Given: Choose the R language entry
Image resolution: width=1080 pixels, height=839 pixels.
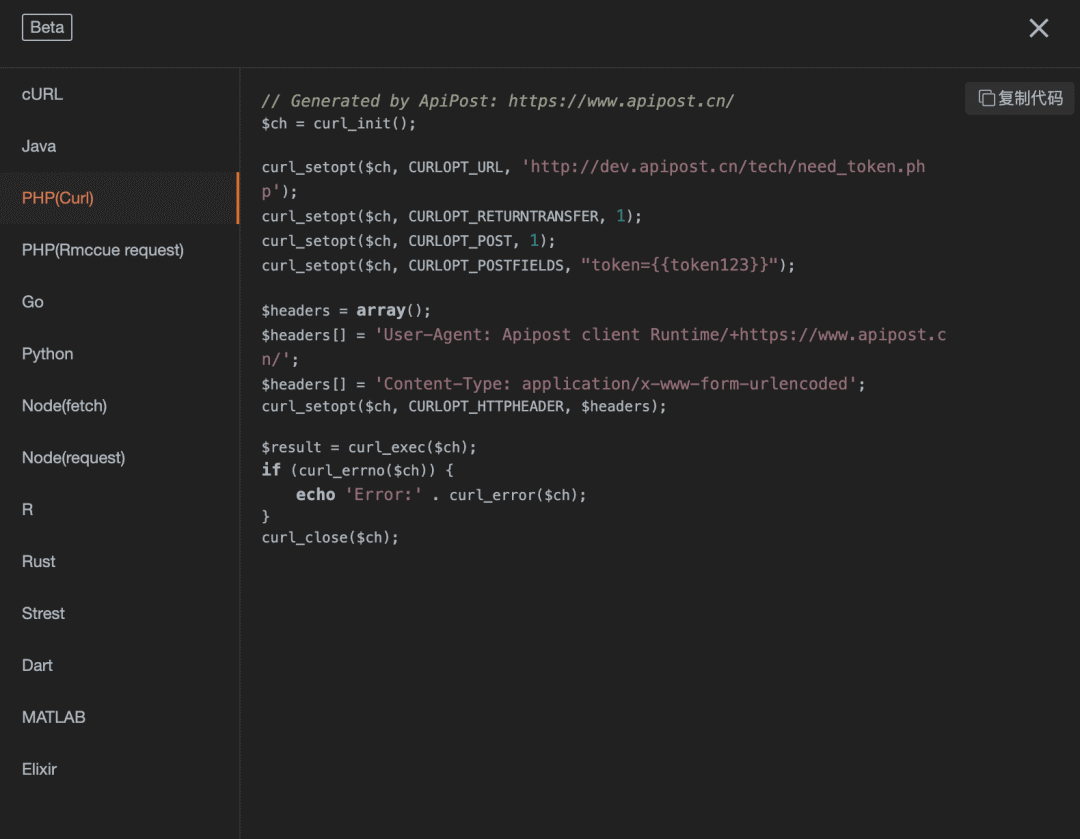Looking at the screenshot, I should point(120,510).
